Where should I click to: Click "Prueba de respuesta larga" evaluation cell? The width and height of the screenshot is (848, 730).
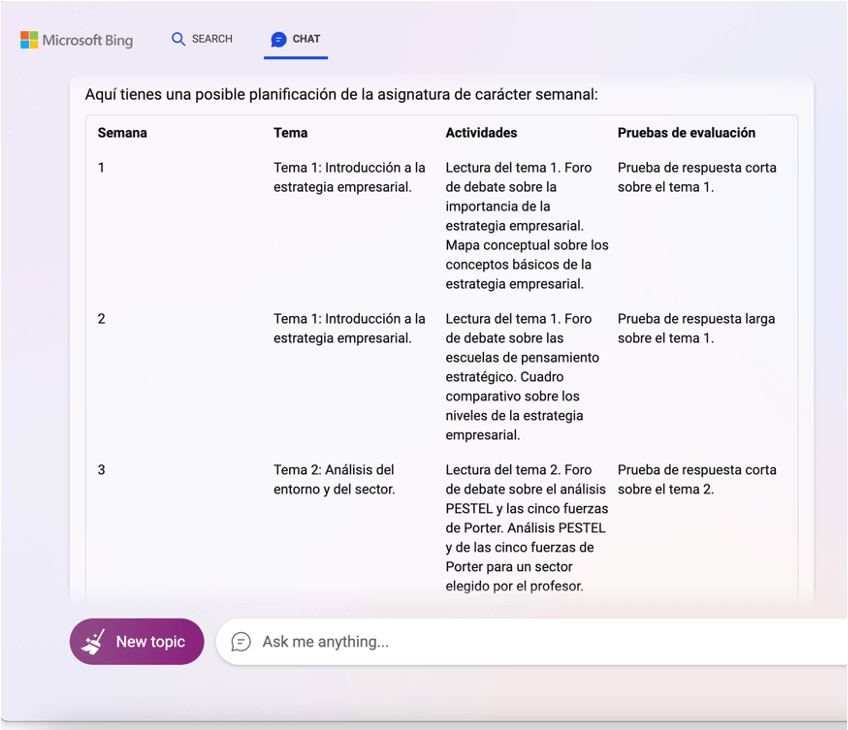coord(696,328)
